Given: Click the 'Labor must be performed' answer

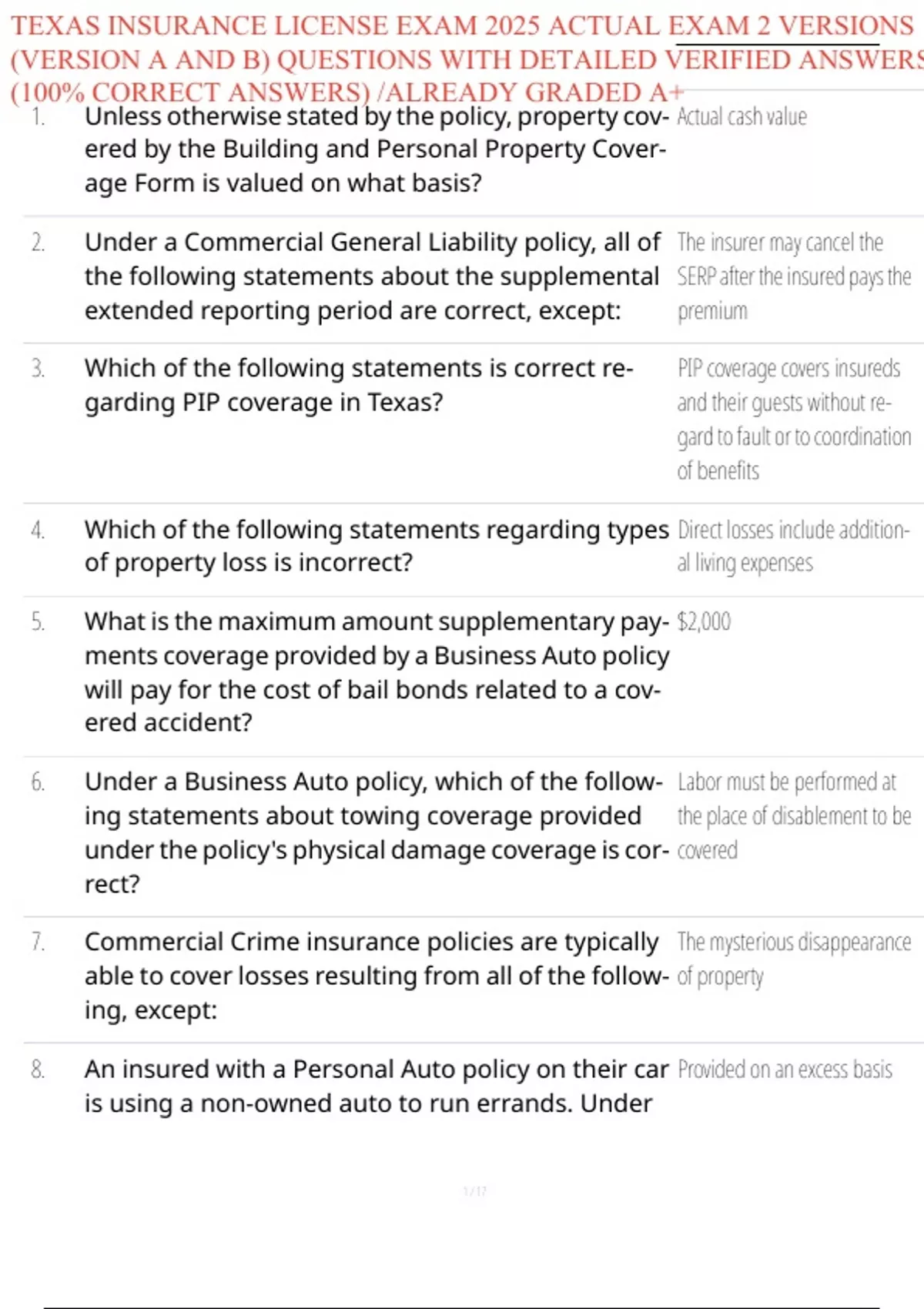Looking at the screenshot, I should point(793,815).
